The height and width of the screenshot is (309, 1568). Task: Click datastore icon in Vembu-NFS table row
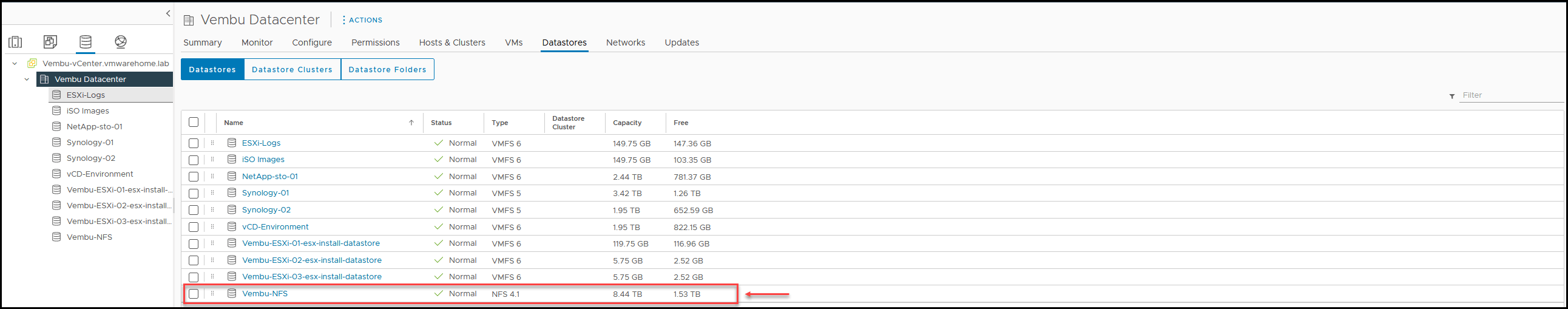pos(232,293)
